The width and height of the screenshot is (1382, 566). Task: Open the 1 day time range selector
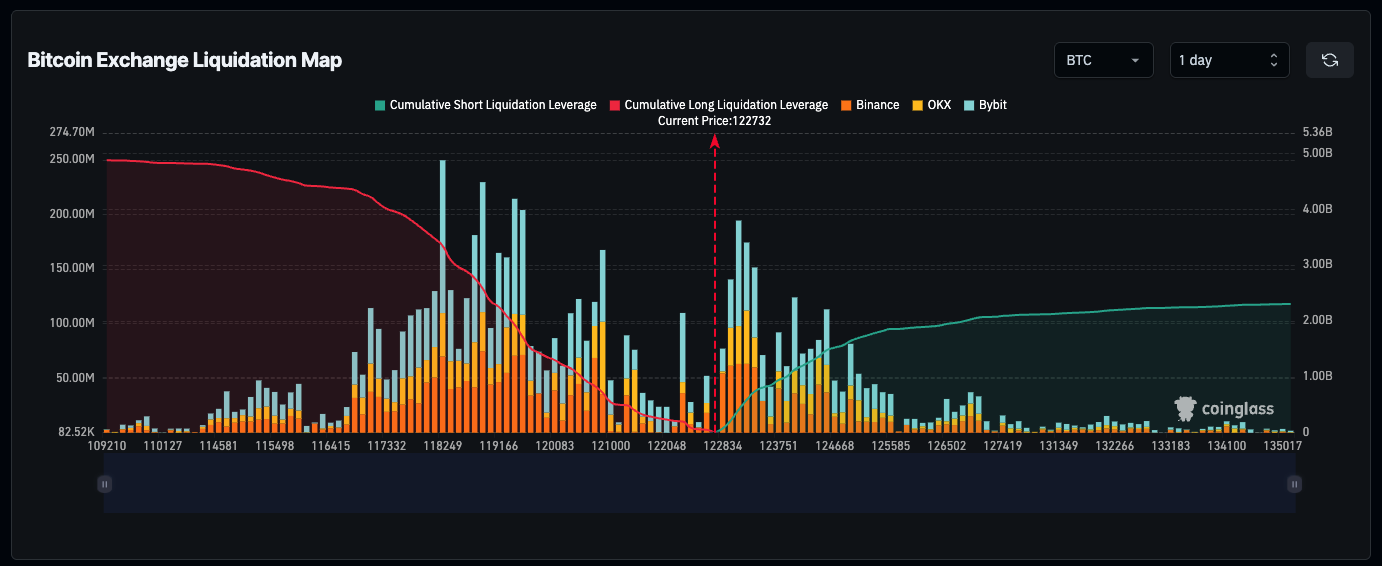pos(1229,60)
